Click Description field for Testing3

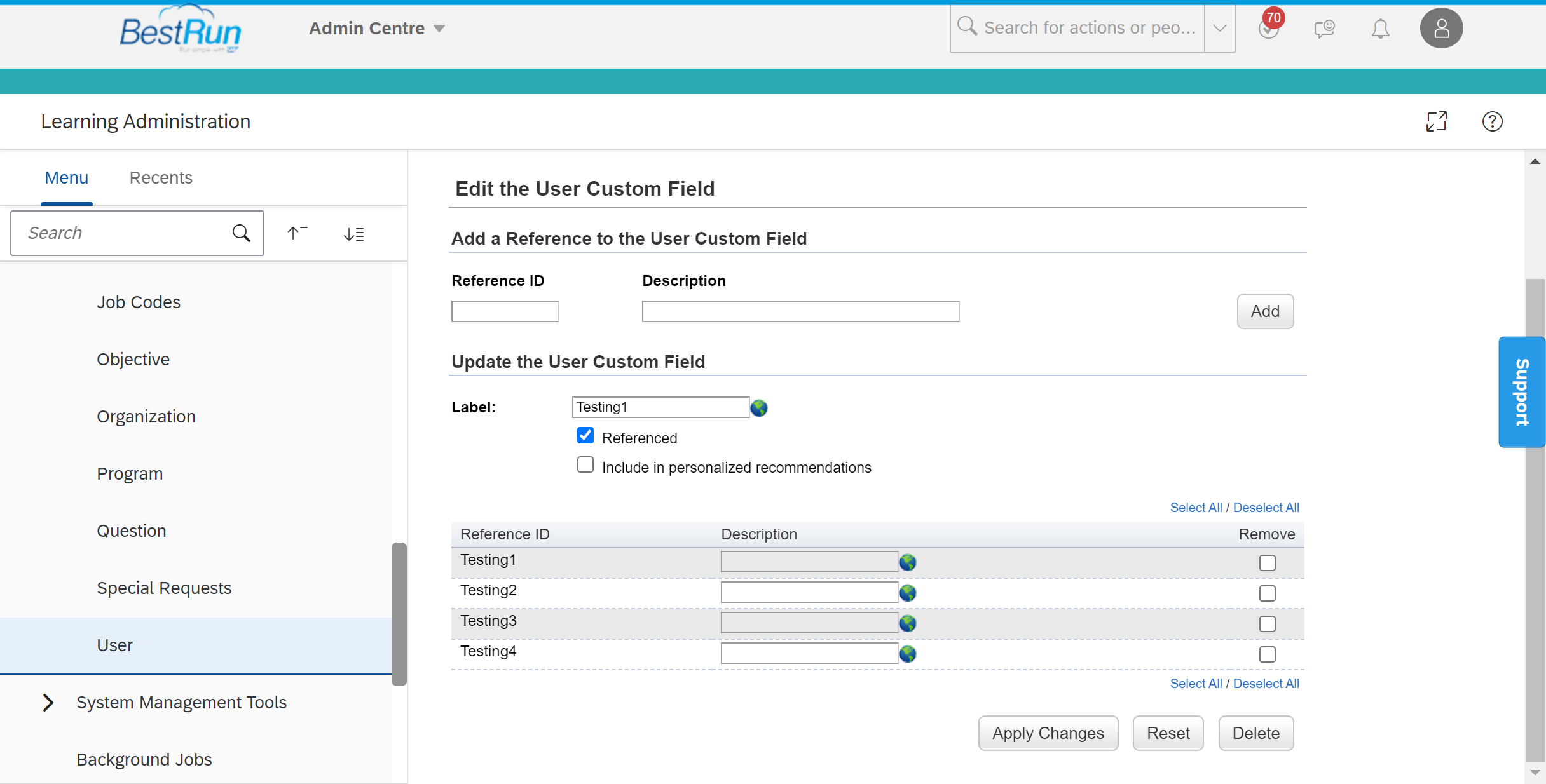(x=809, y=623)
